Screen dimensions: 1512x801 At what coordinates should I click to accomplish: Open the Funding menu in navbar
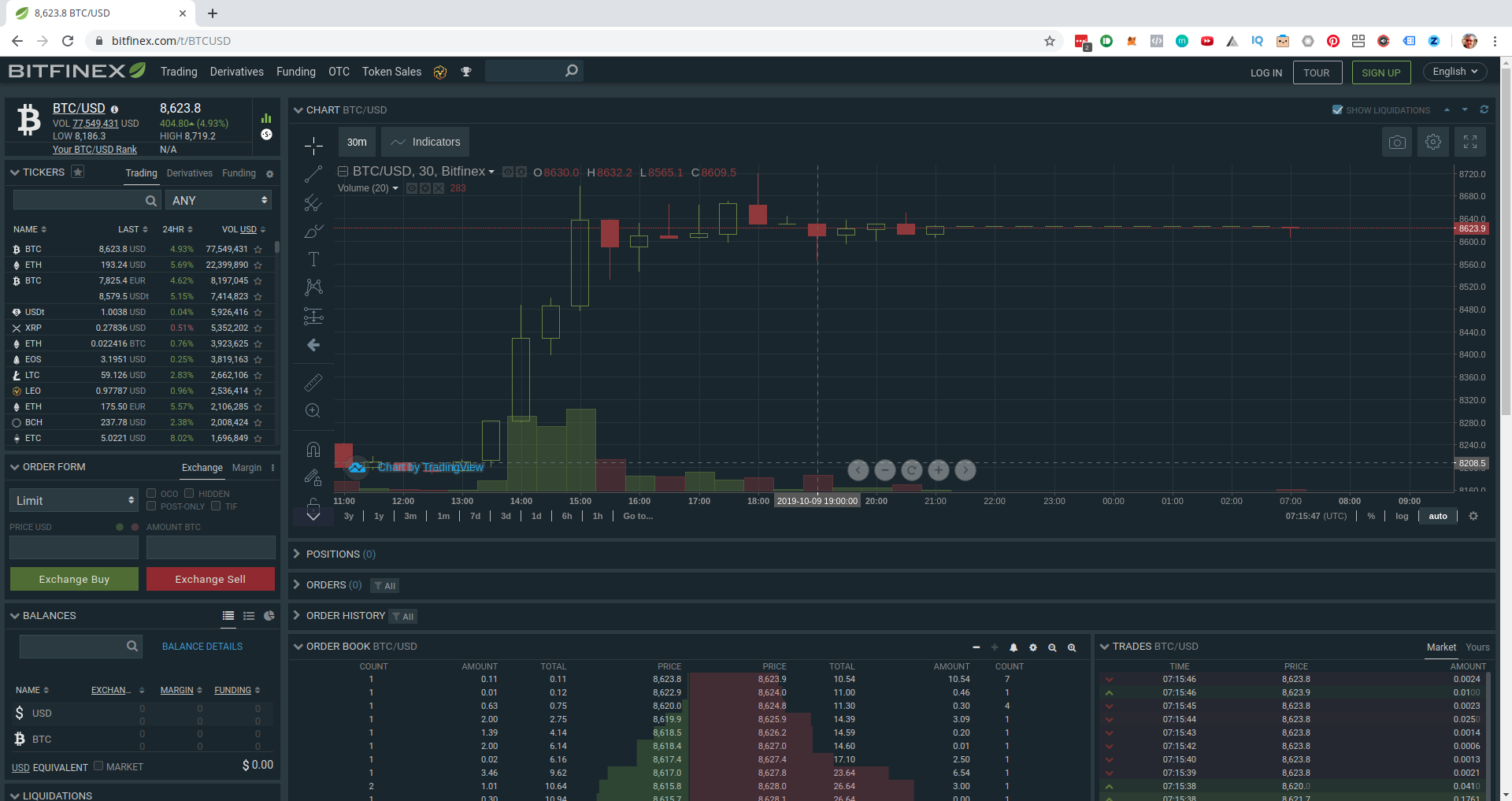click(296, 72)
